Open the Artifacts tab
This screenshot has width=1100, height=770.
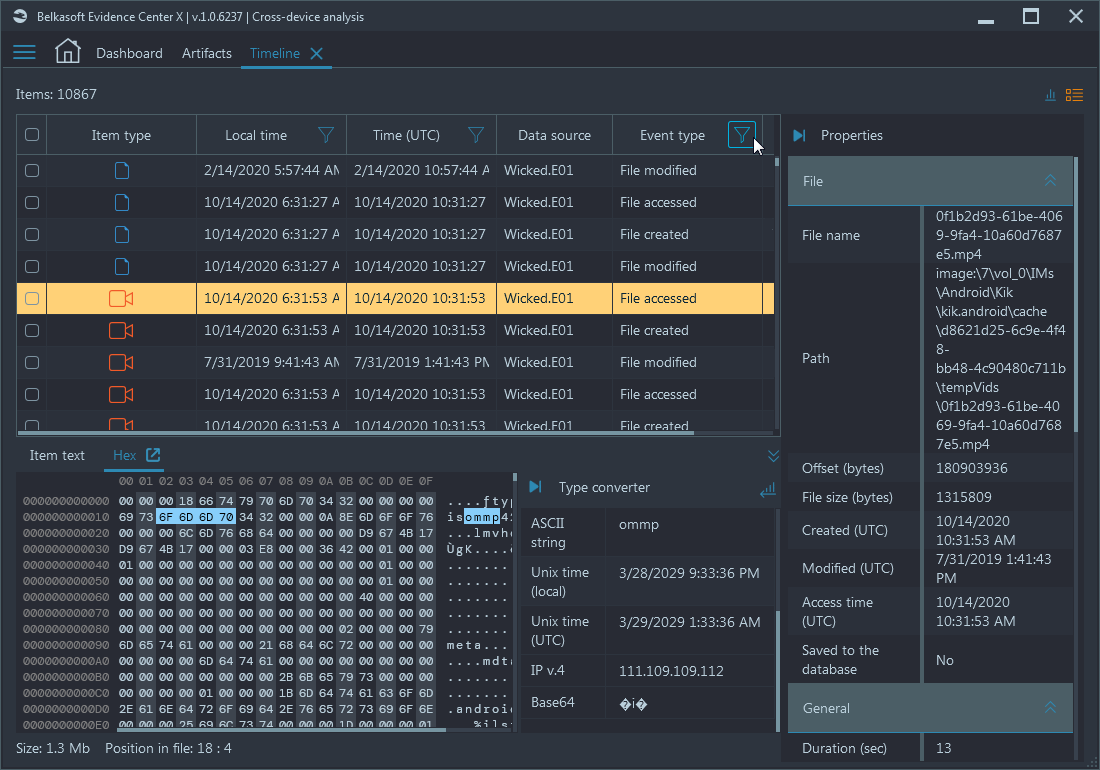pos(207,53)
